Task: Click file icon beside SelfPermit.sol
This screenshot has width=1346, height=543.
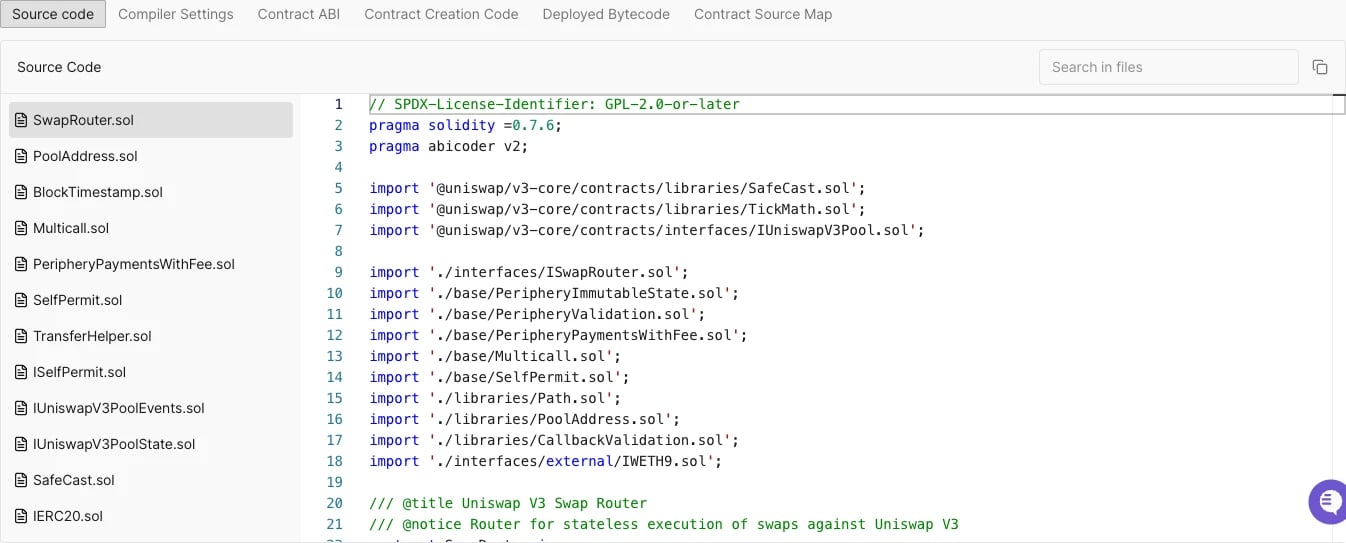Action: coord(20,300)
